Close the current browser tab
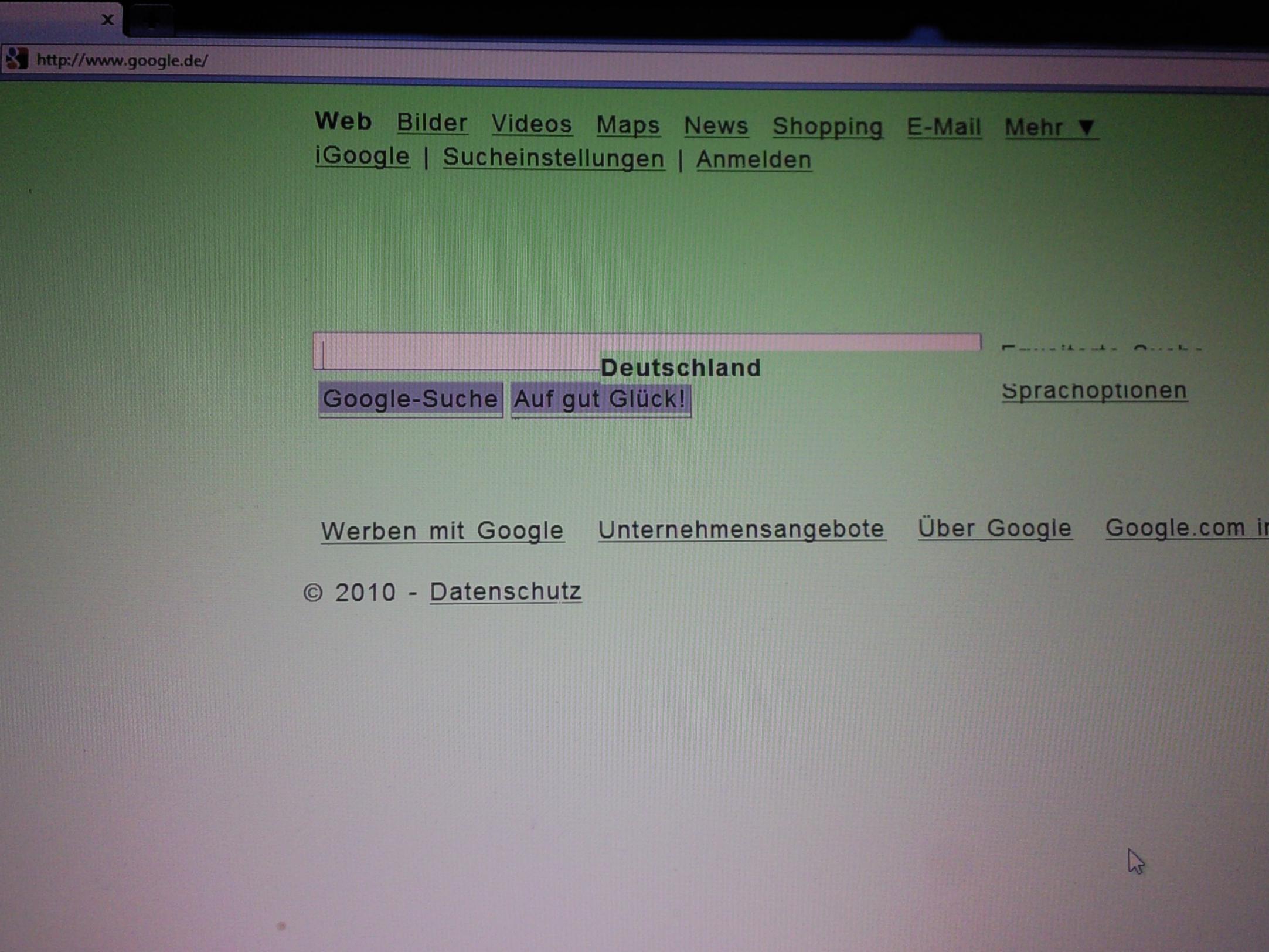The height and width of the screenshot is (952, 1269). click(x=107, y=20)
